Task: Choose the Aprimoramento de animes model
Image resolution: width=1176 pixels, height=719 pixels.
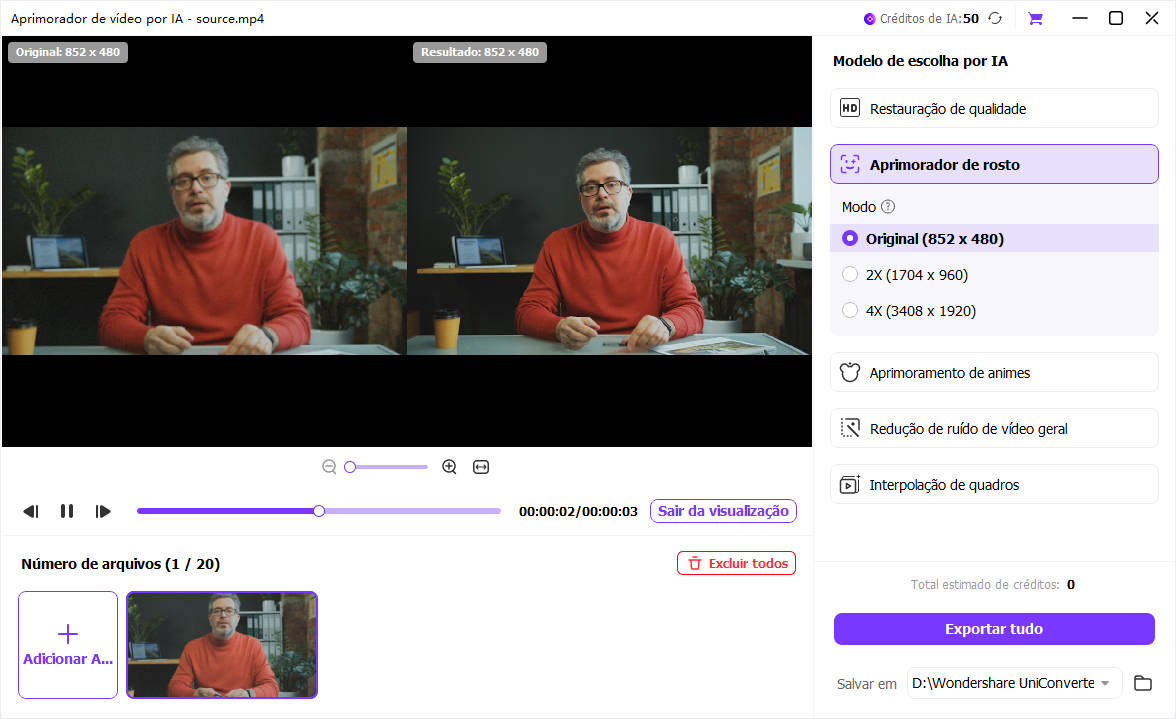Action: (x=994, y=373)
